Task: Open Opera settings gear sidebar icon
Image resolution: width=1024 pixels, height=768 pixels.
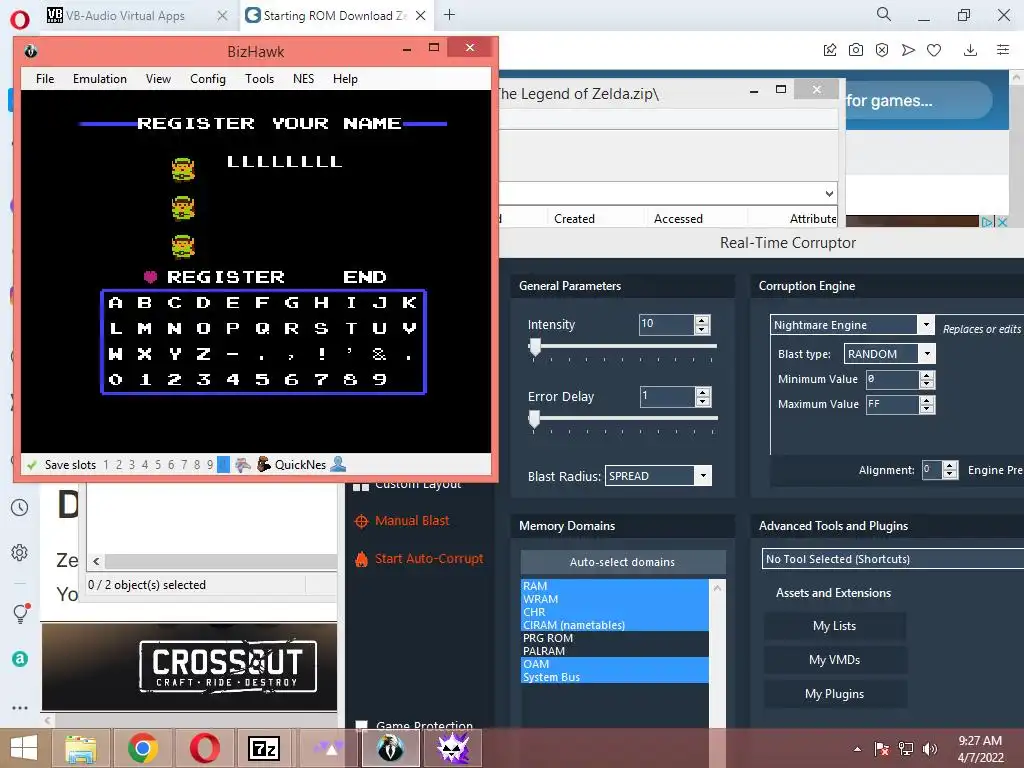Action: click(20, 552)
